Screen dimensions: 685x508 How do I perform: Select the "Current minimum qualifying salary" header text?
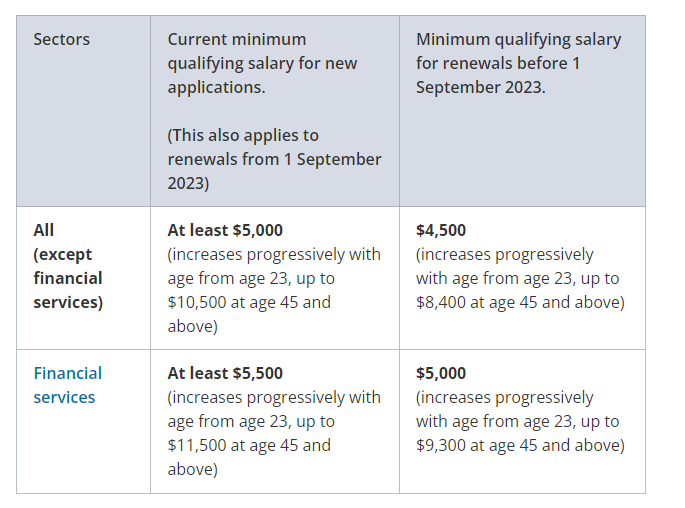point(237,40)
